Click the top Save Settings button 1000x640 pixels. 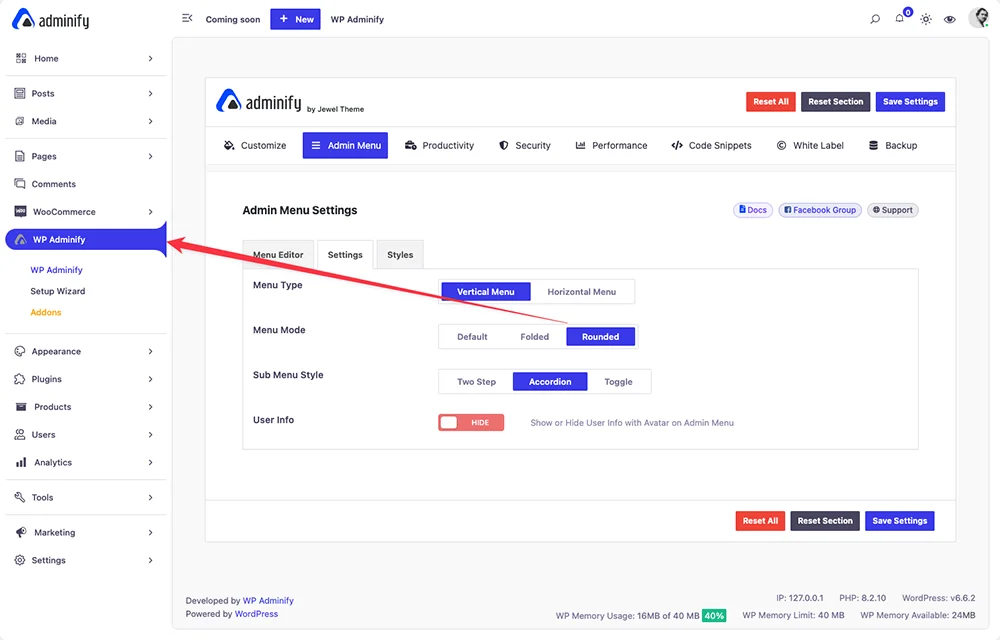(x=910, y=102)
